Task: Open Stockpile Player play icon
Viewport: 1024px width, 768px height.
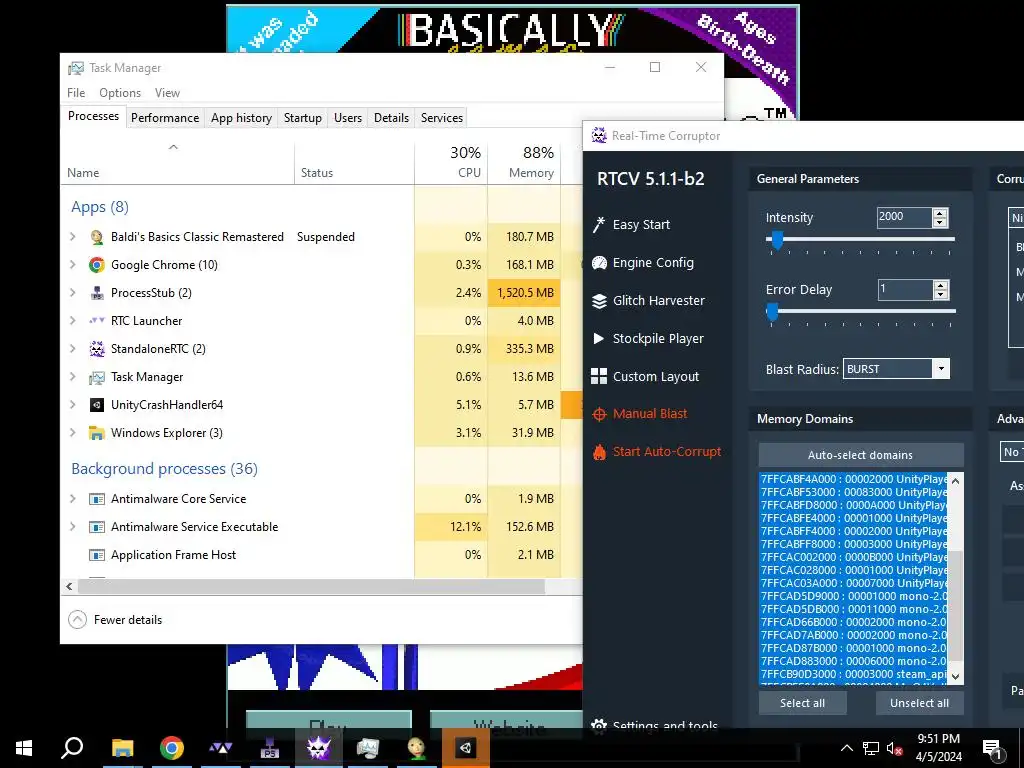Action: coord(598,338)
